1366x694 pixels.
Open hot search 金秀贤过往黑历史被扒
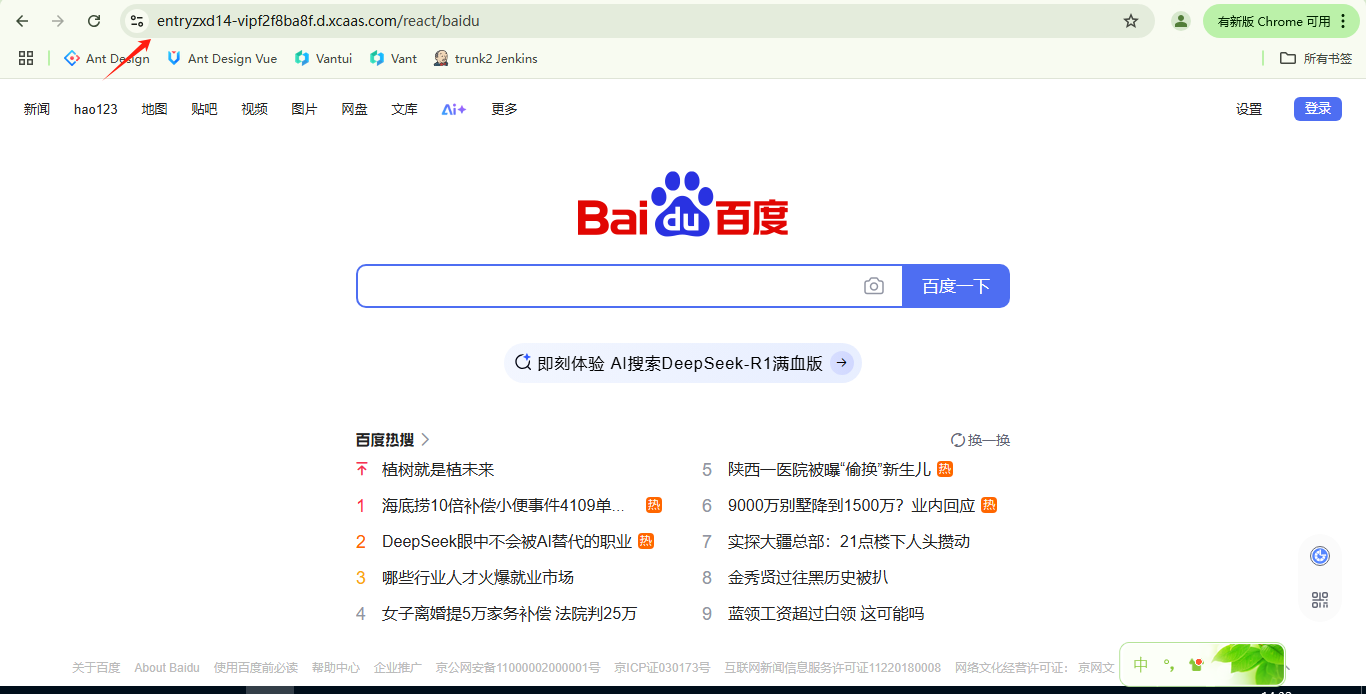point(808,578)
